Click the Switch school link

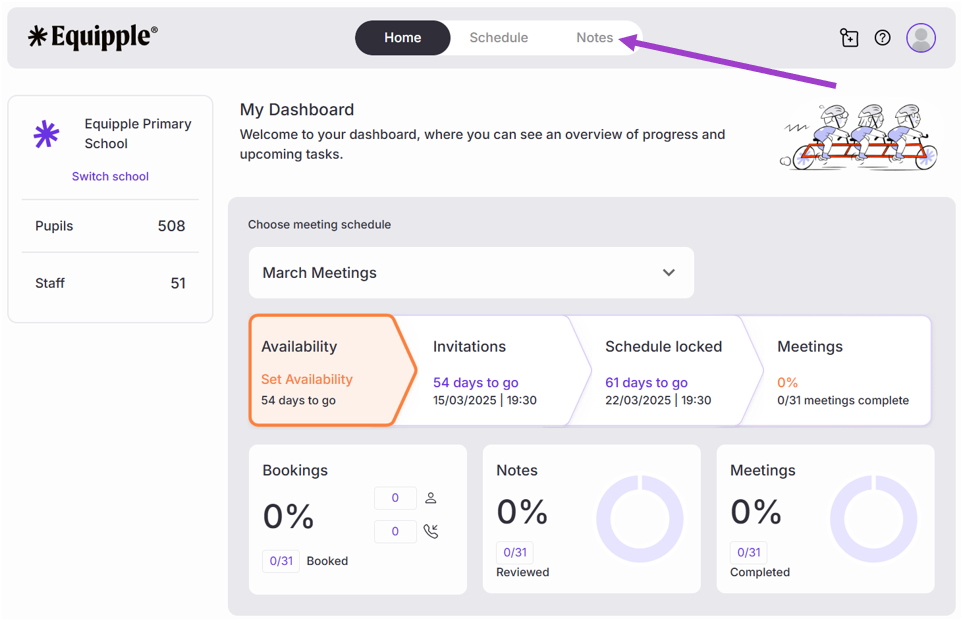[x=110, y=176]
